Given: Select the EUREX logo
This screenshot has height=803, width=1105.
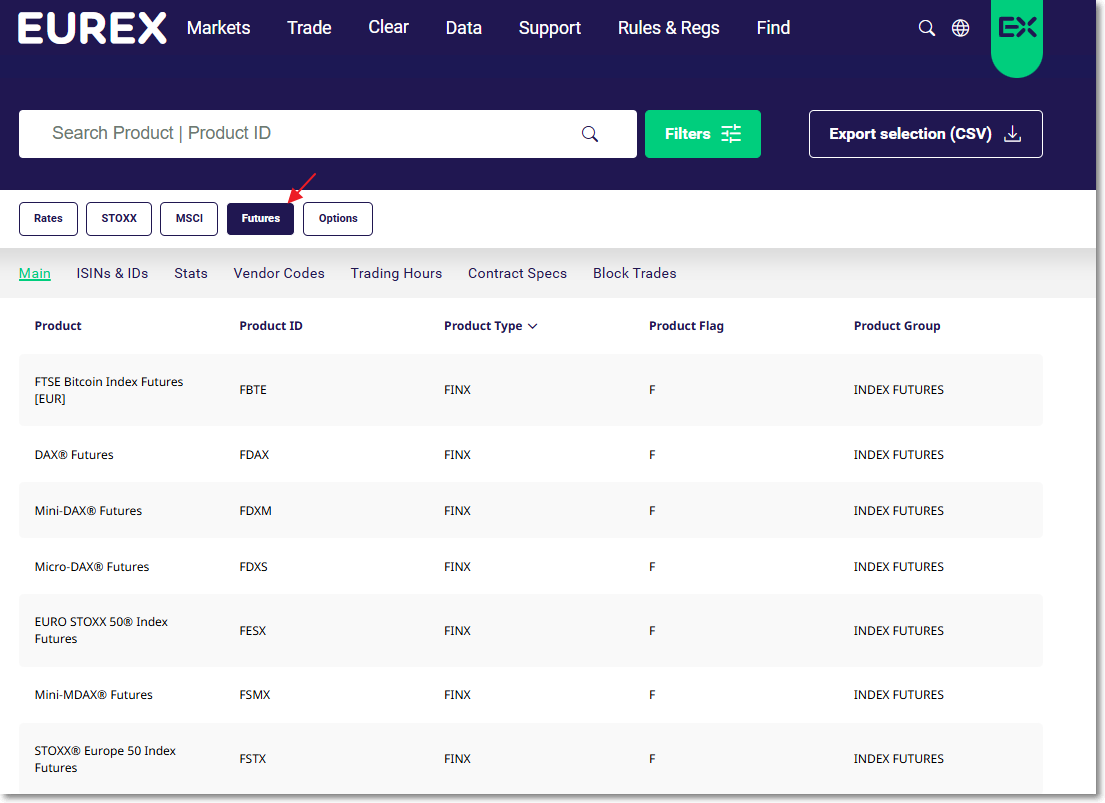Looking at the screenshot, I should tap(92, 28).
